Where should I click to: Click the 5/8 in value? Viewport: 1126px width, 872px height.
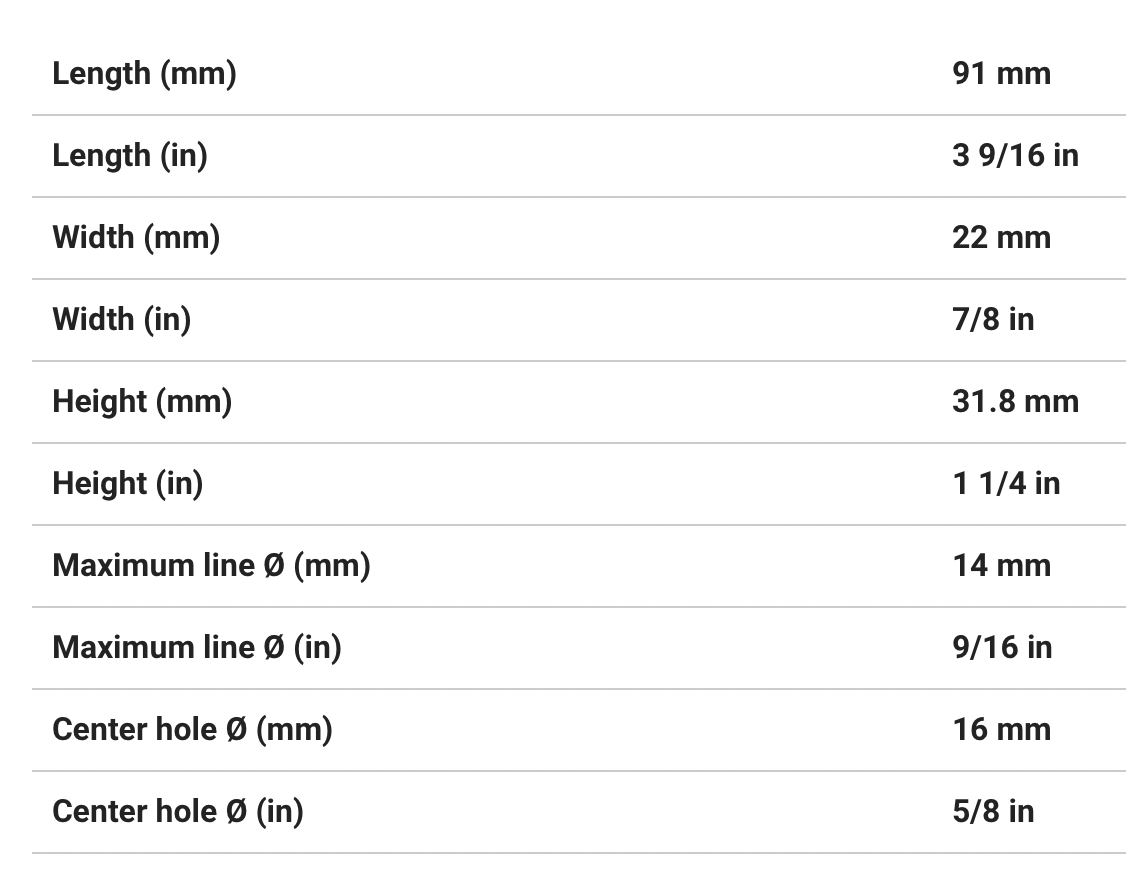tap(993, 811)
